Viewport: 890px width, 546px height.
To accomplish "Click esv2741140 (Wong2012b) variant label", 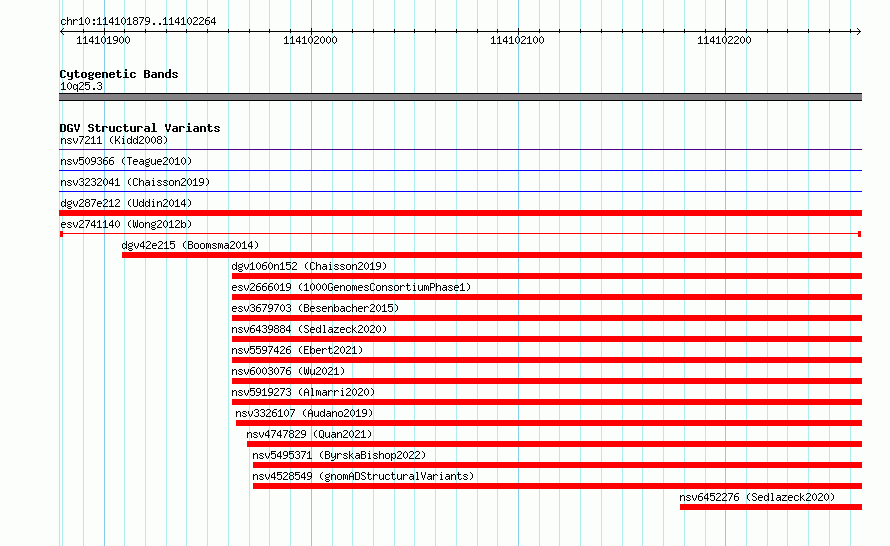I will [126, 224].
